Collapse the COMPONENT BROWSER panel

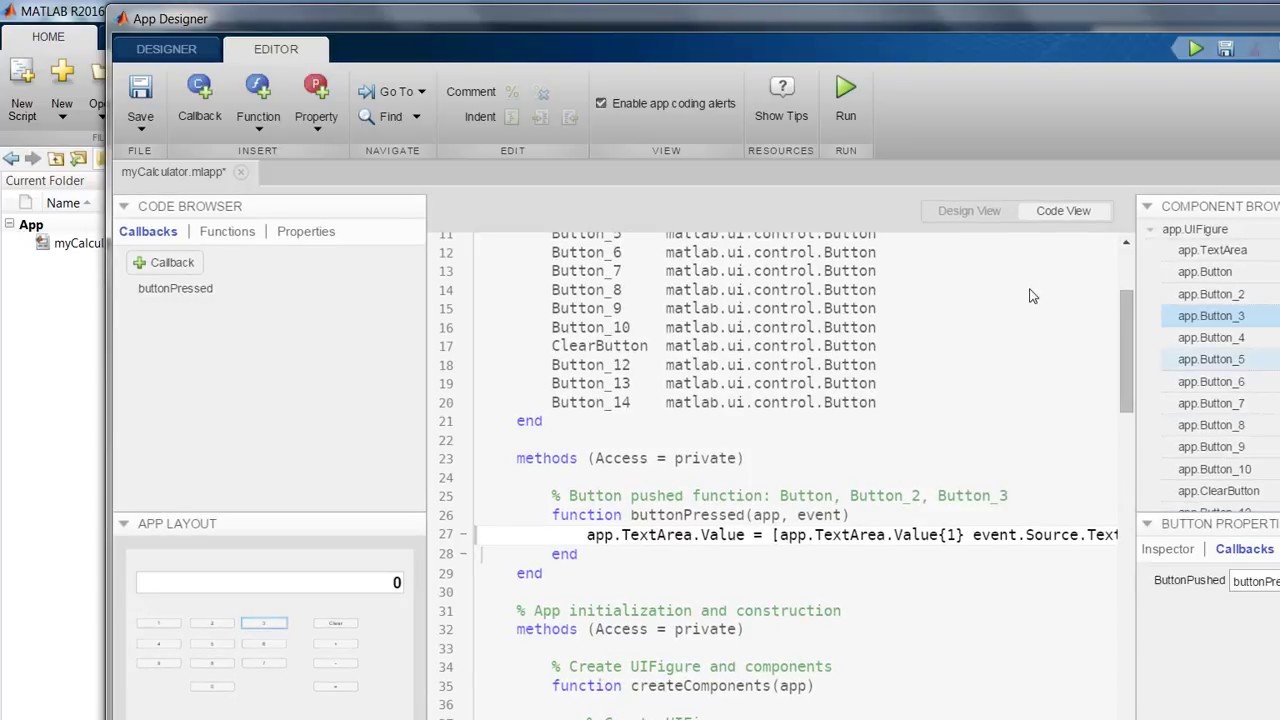[x=1147, y=206]
